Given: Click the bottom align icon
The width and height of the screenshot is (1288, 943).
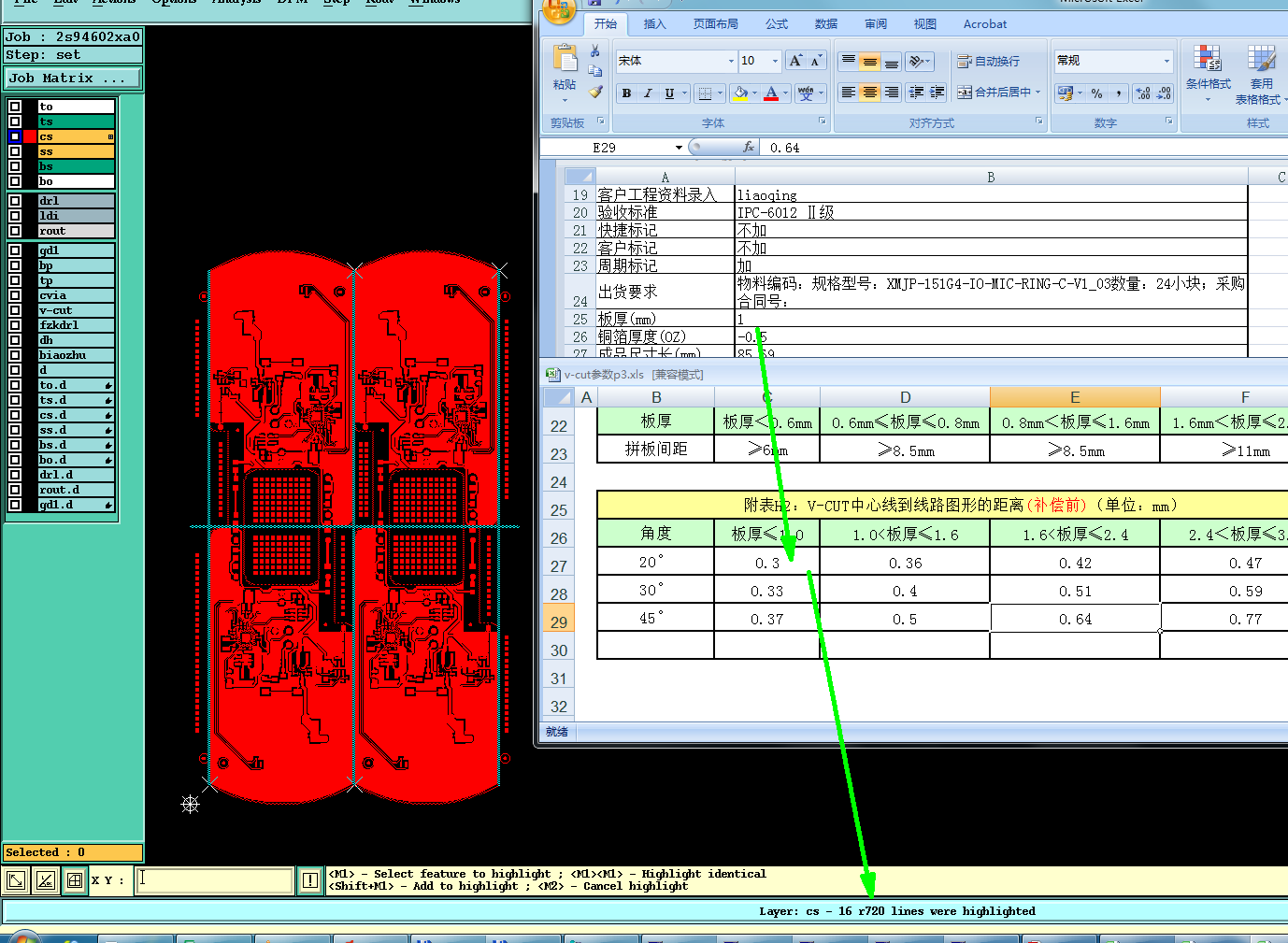Looking at the screenshot, I should 892,62.
